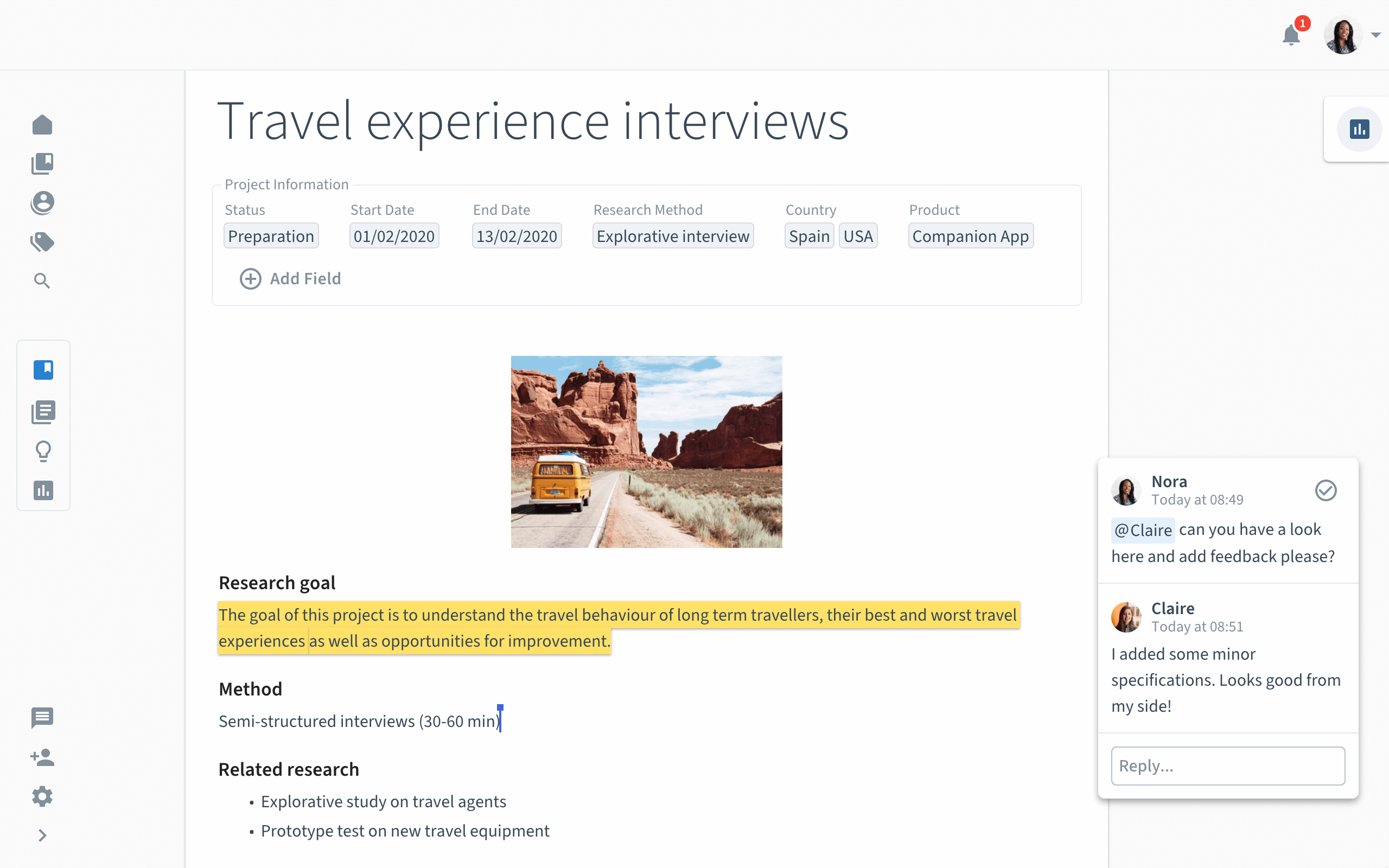
Task: Click into the Reply input field
Action: (1228, 766)
